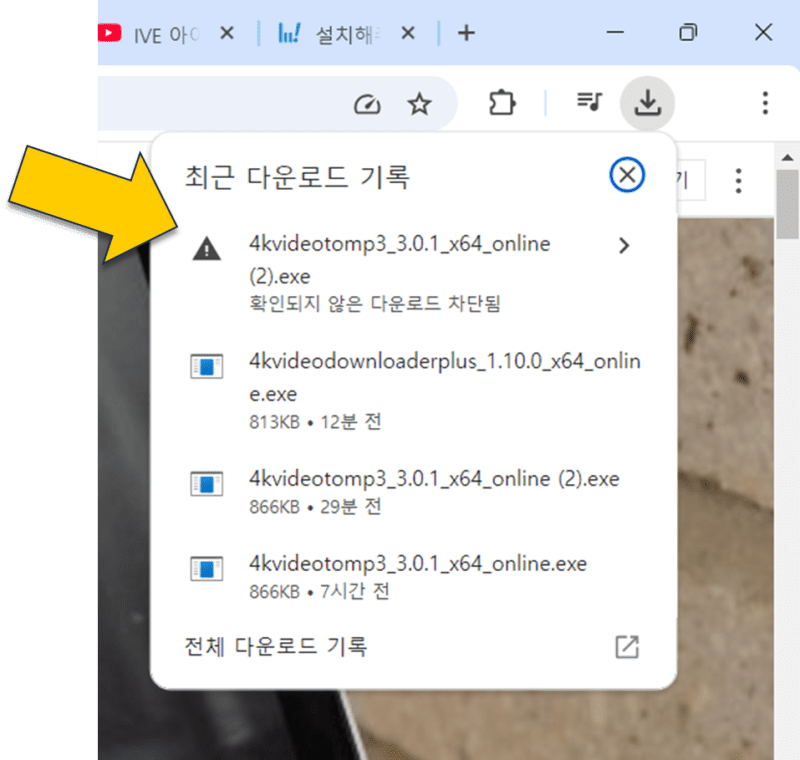The width and height of the screenshot is (800, 760).
Task: Switch to the IVE YouTube tab
Action: click(160, 34)
